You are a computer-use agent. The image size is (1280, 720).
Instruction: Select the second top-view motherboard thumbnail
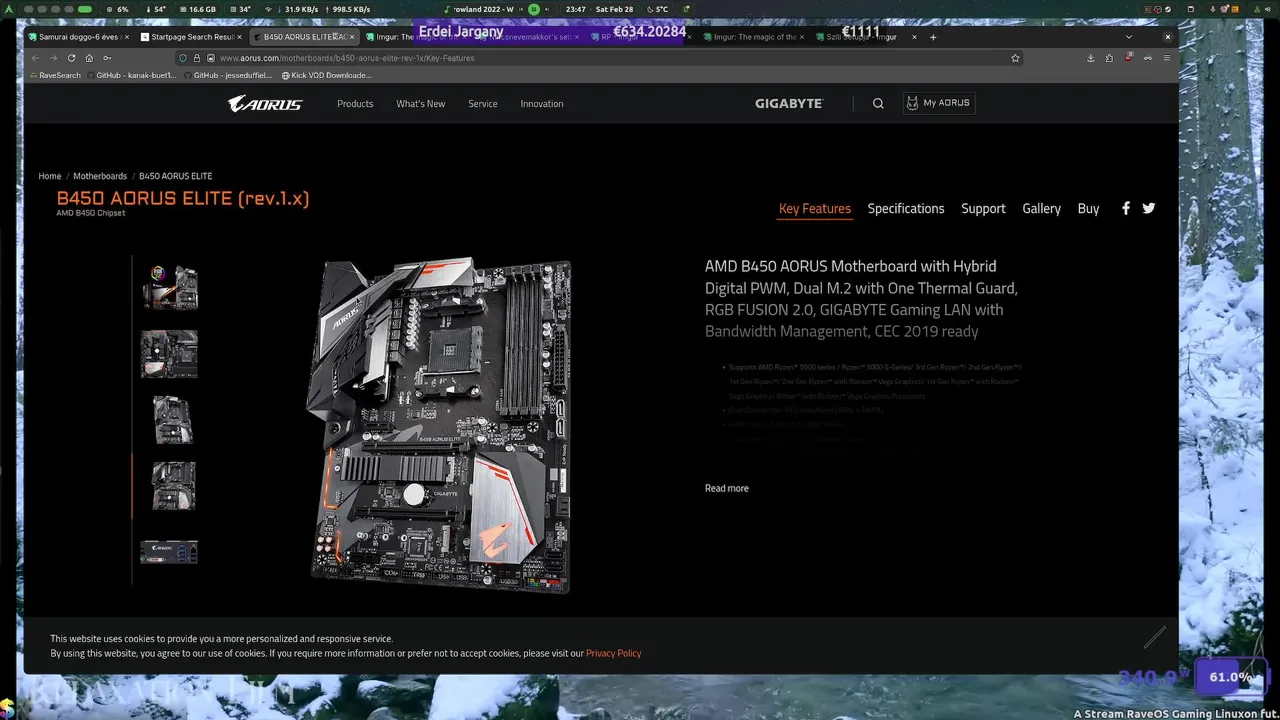170,354
